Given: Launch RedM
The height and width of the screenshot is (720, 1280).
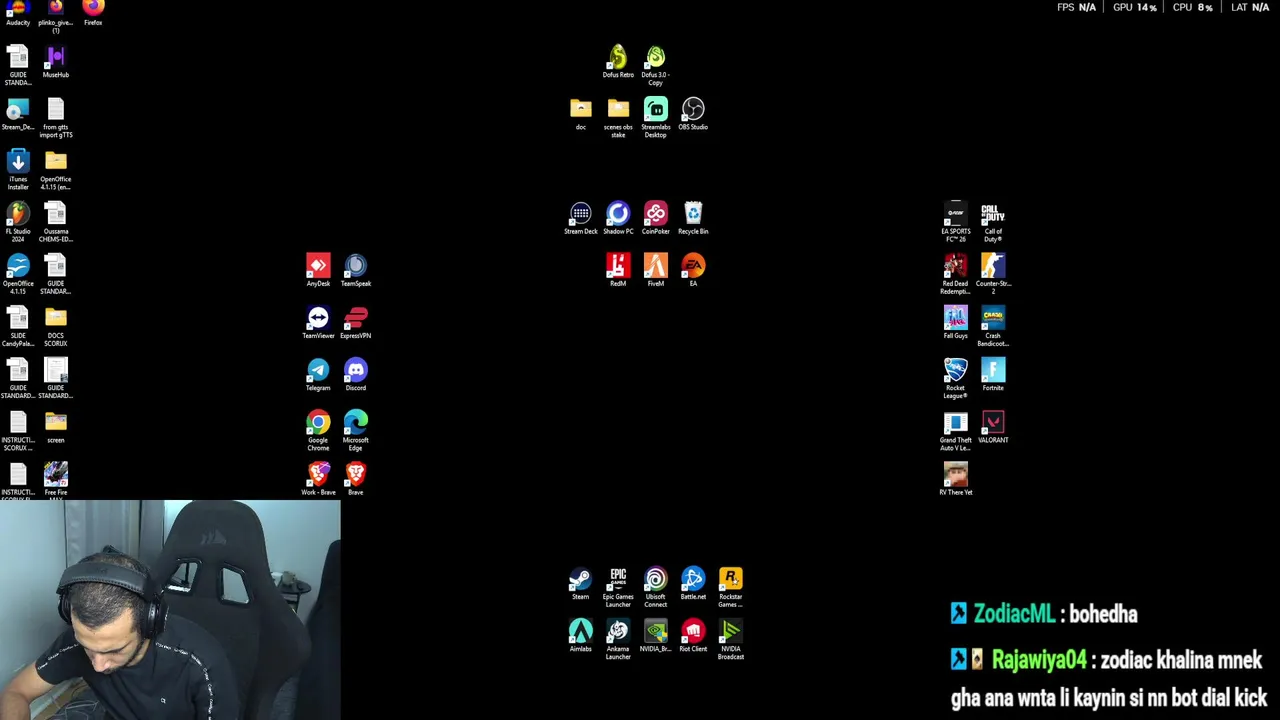Looking at the screenshot, I should point(618,270).
